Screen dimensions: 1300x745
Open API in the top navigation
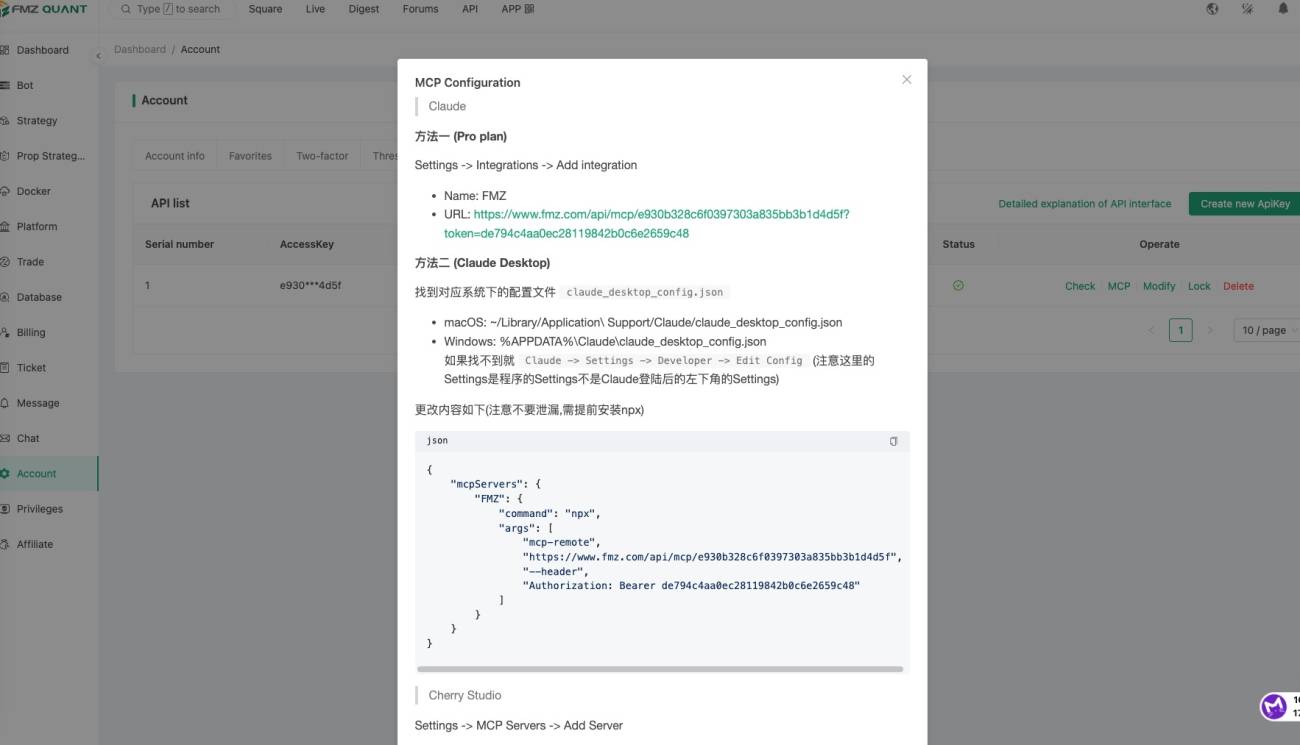coord(470,9)
